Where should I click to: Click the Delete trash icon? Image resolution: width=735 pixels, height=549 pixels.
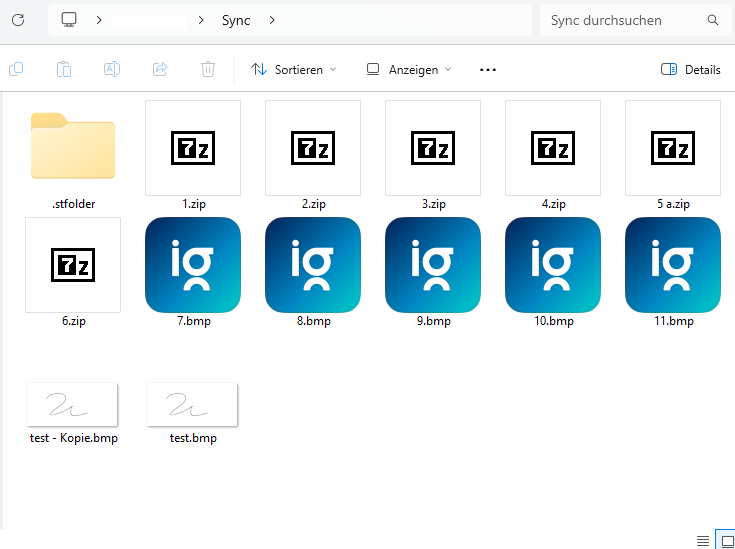[208, 69]
